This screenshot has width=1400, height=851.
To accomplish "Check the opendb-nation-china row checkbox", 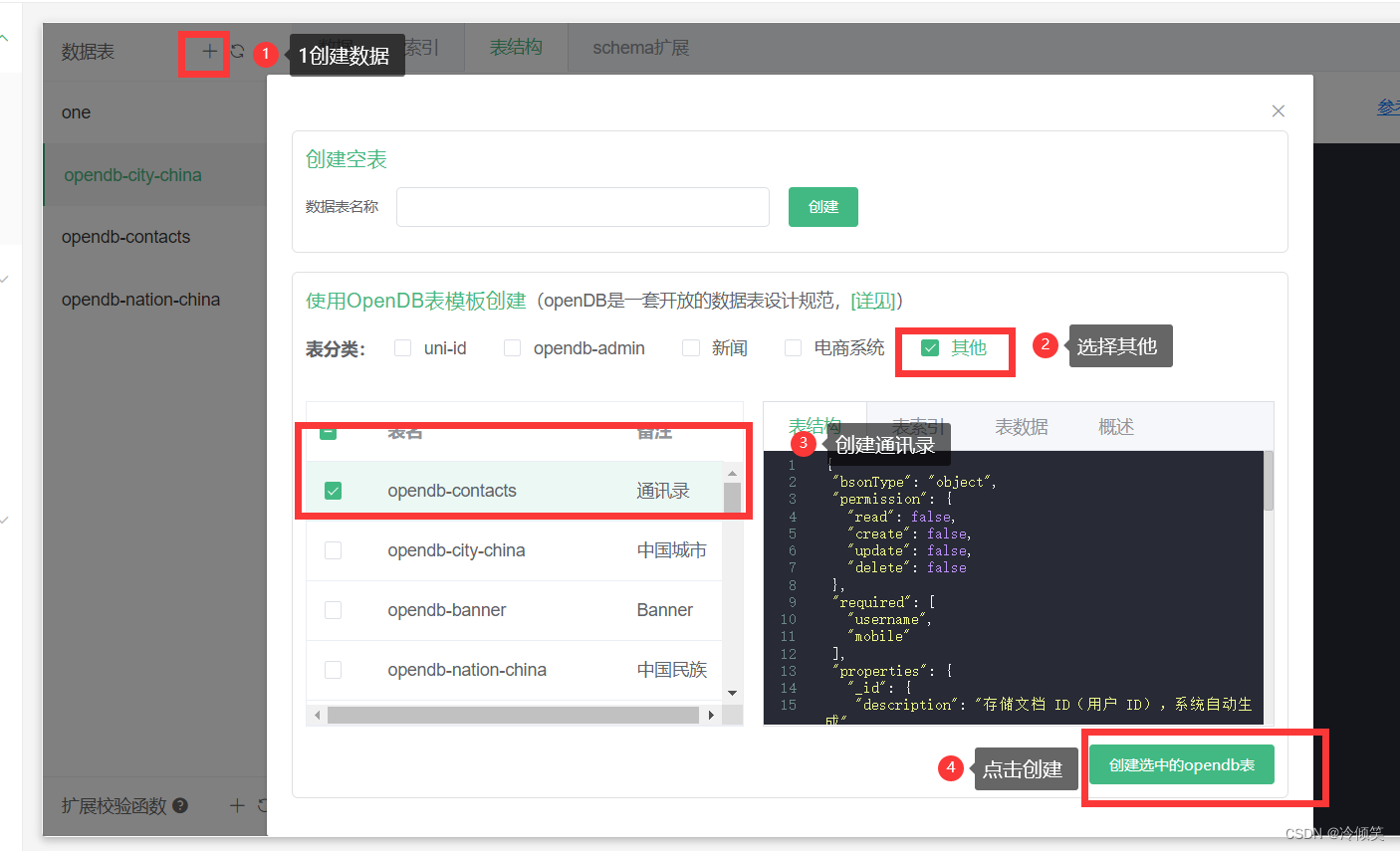I will pos(334,670).
